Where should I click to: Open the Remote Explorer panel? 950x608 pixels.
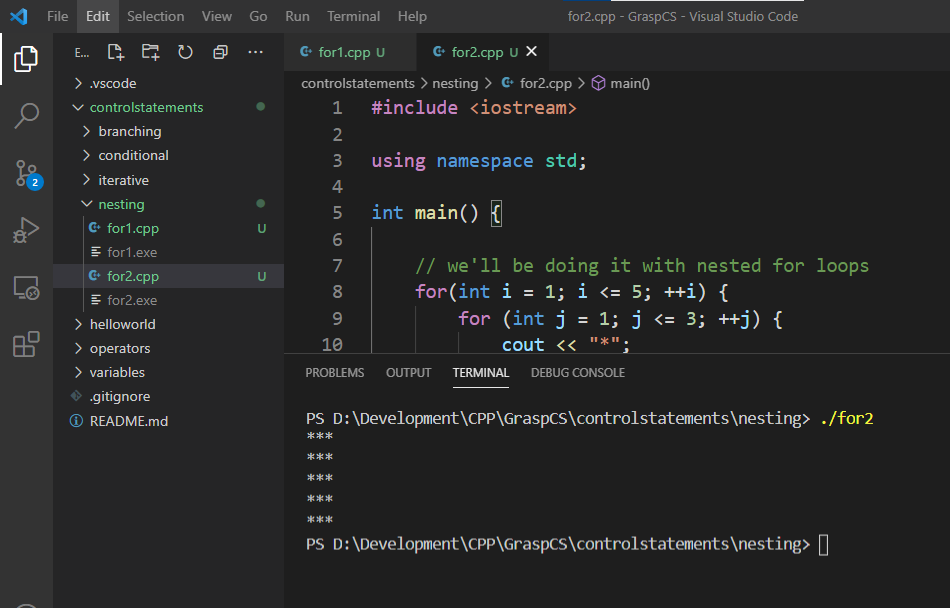(25, 285)
